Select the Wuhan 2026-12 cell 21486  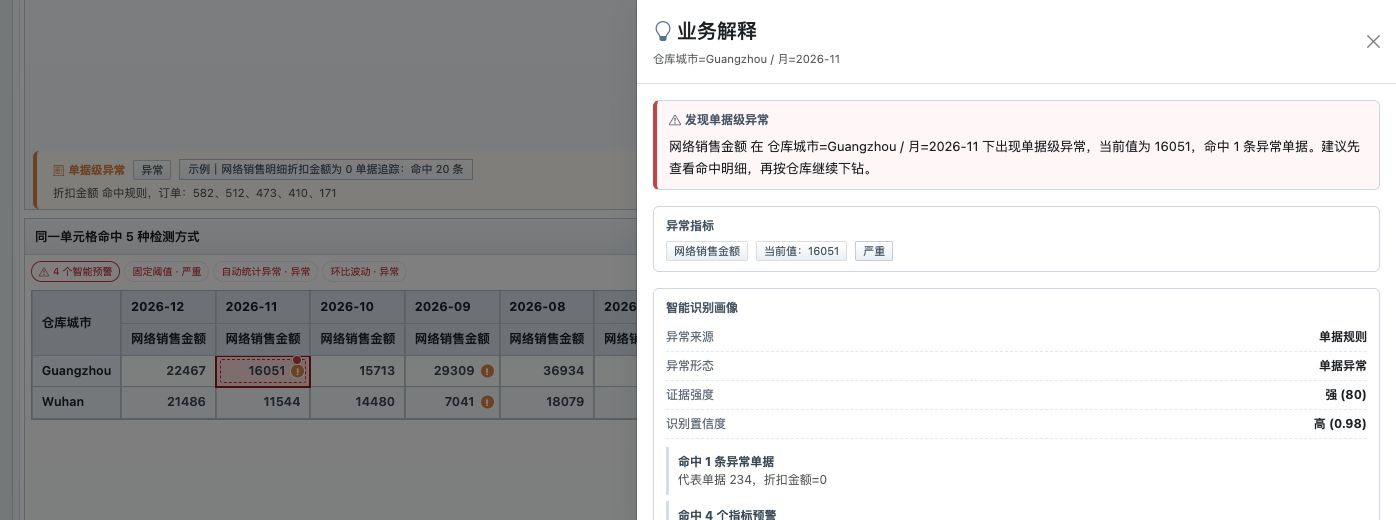tap(168, 402)
